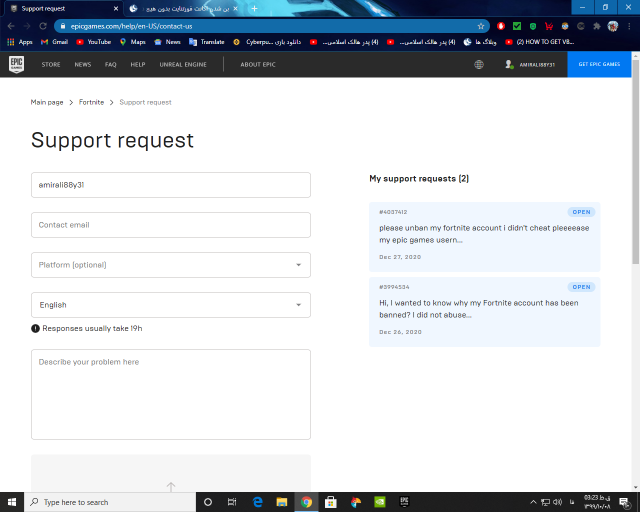This screenshot has width=640, height=512.
Task: Open the Apps bookmark shortcut
Action: (x=20, y=42)
